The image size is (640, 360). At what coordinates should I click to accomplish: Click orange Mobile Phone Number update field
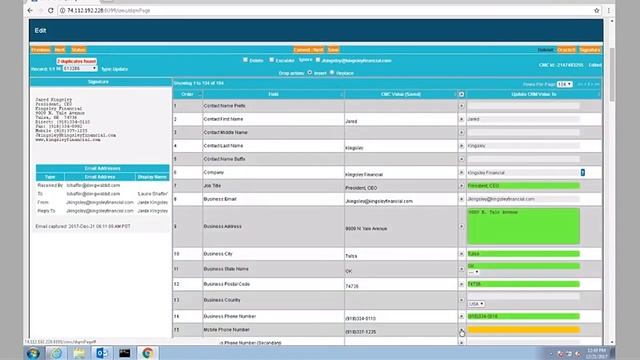point(524,329)
